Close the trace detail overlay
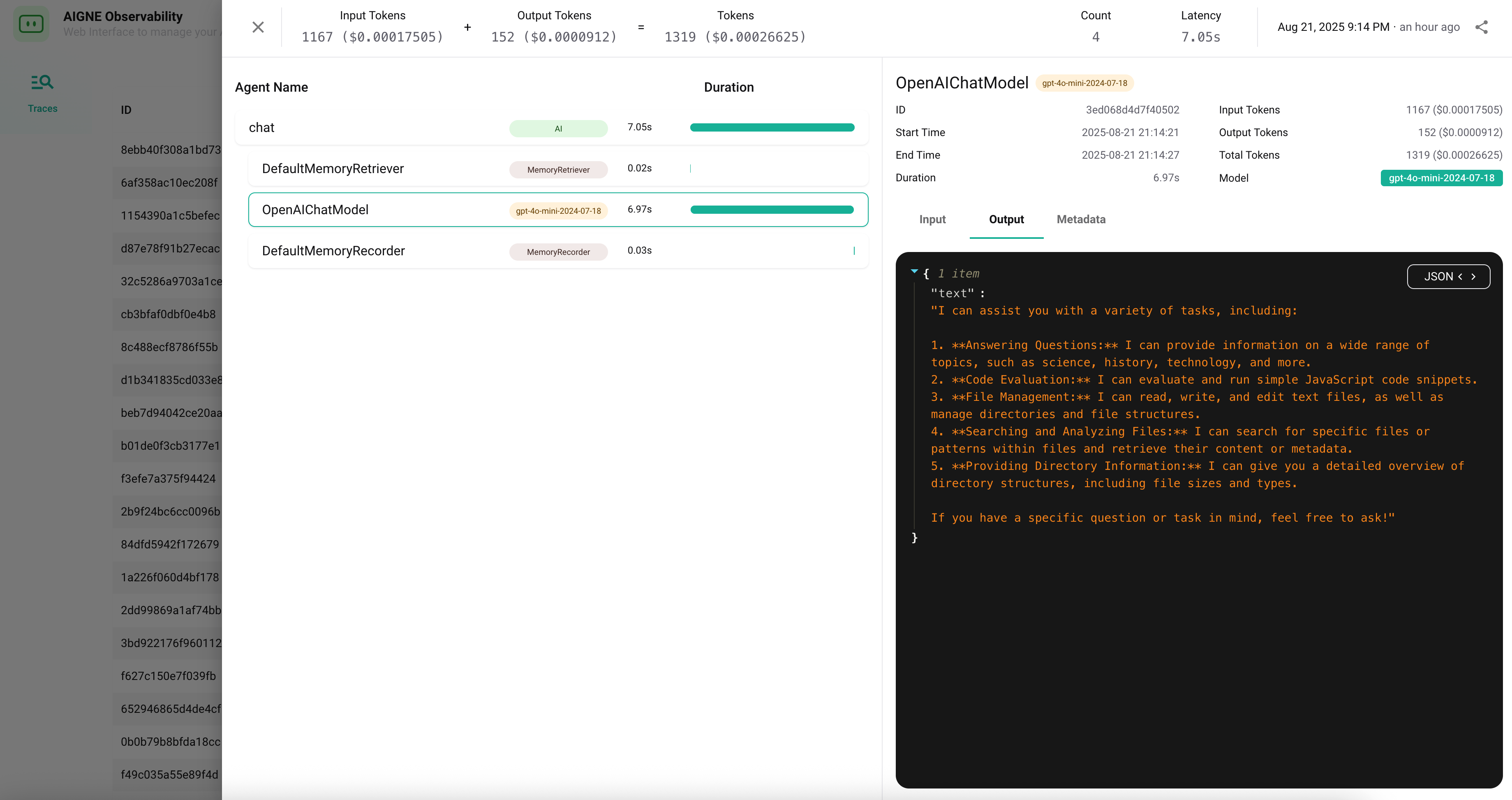 pos(258,27)
